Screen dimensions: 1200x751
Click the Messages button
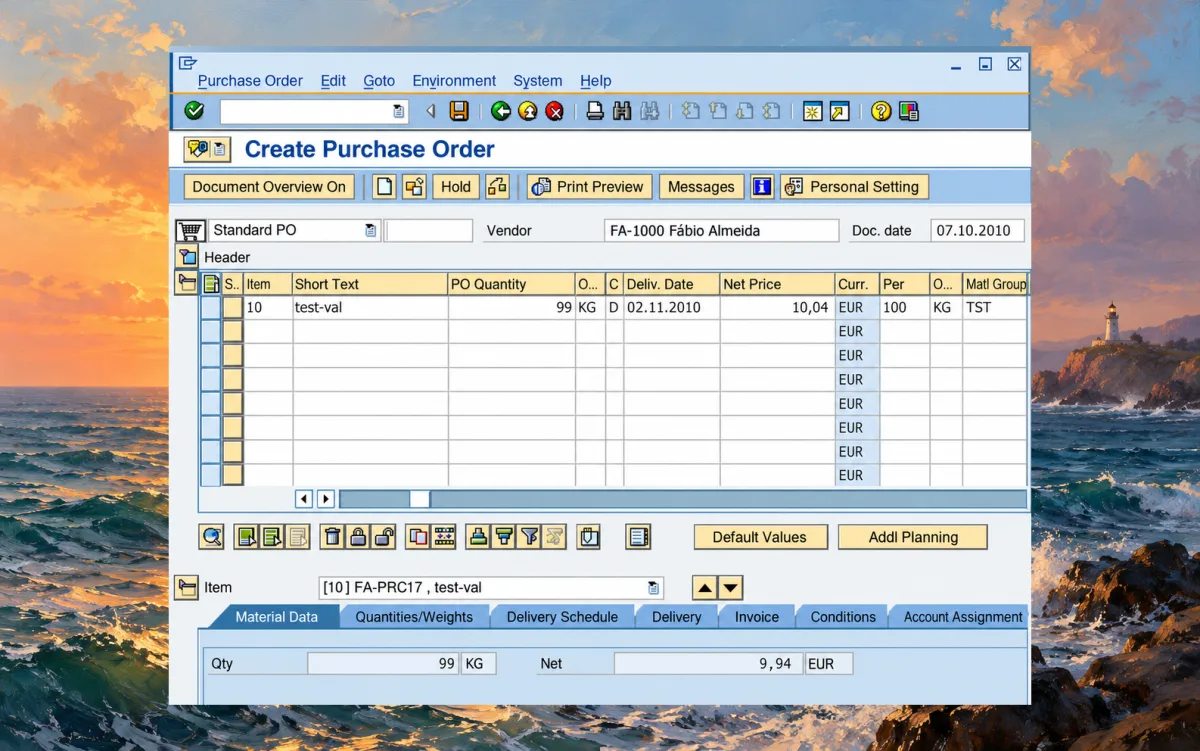pyautogui.click(x=701, y=187)
